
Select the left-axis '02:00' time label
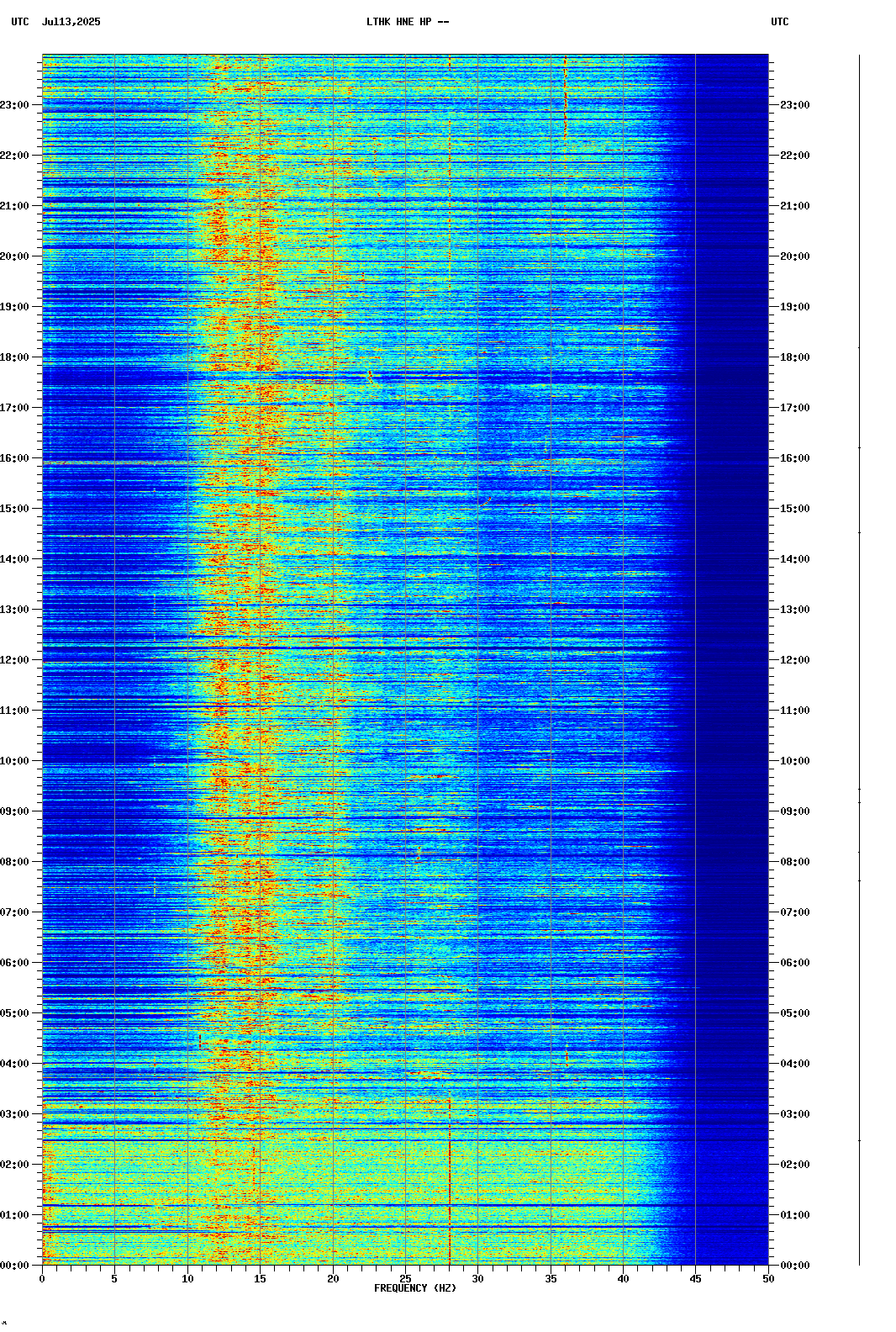pos(14,1165)
